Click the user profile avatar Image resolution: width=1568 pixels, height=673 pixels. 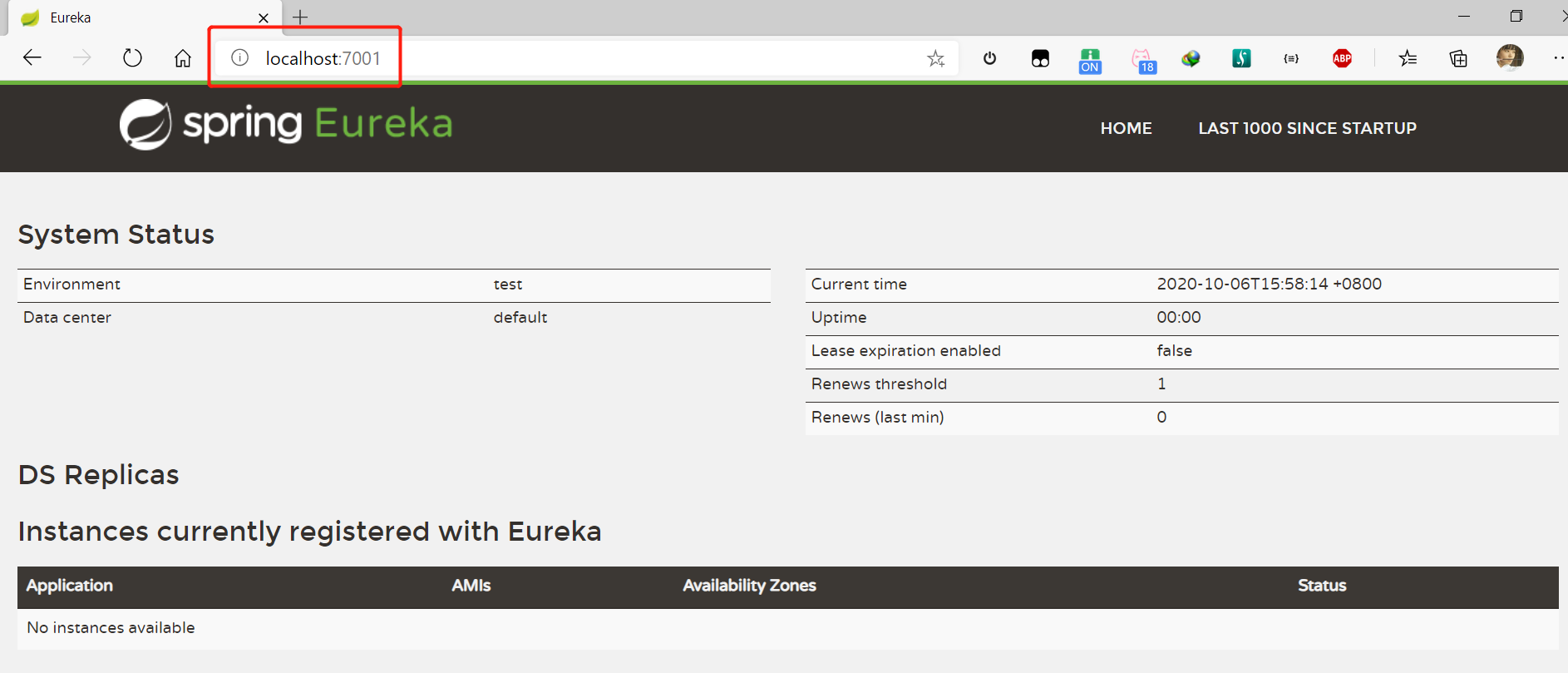pos(1510,57)
